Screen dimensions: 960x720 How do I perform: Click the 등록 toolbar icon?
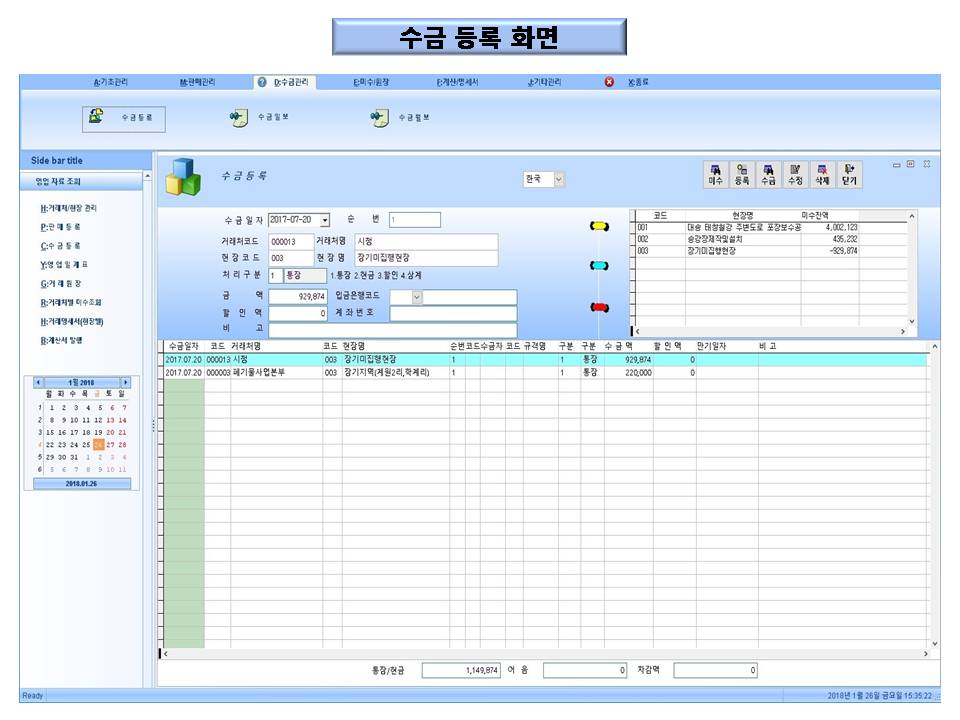pyautogui.click(x=742, y=175)
